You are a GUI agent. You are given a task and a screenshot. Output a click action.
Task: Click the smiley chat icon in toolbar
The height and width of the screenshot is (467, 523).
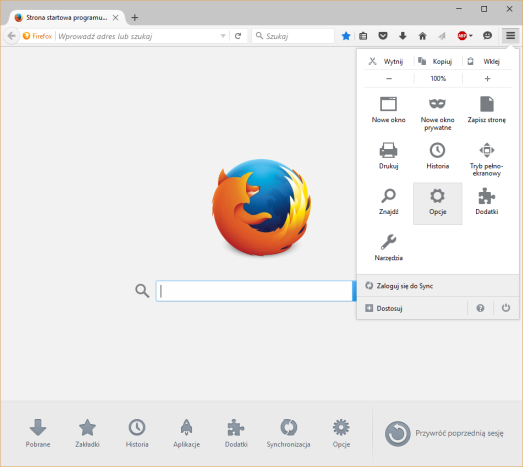click(x=487, y=35)
